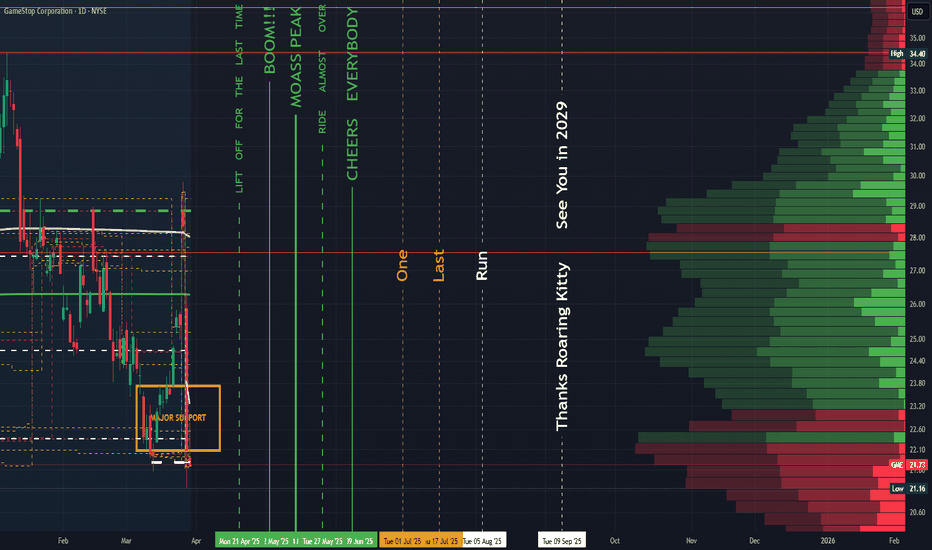The height and width of the screenshot is (550, 932).
Task: Click the 25.00 price axis value
Action: click(x=917, y=339)
